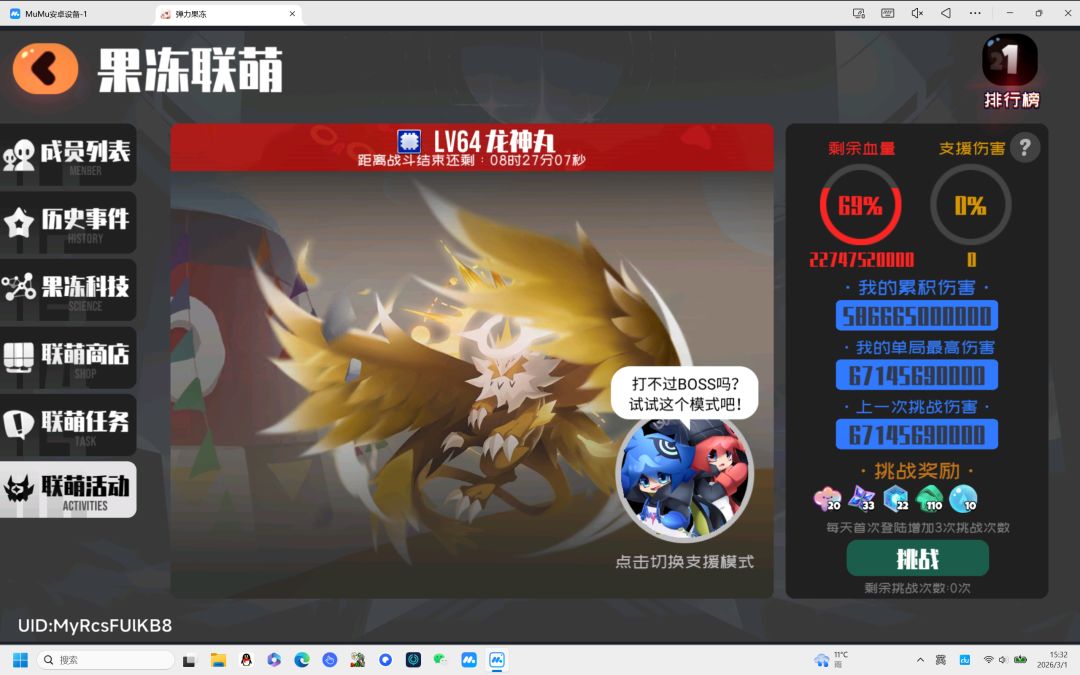This screenshot has width=1080, height=675.
Task: Open the 成员列表 member list menu
Action: click(68, 154)
